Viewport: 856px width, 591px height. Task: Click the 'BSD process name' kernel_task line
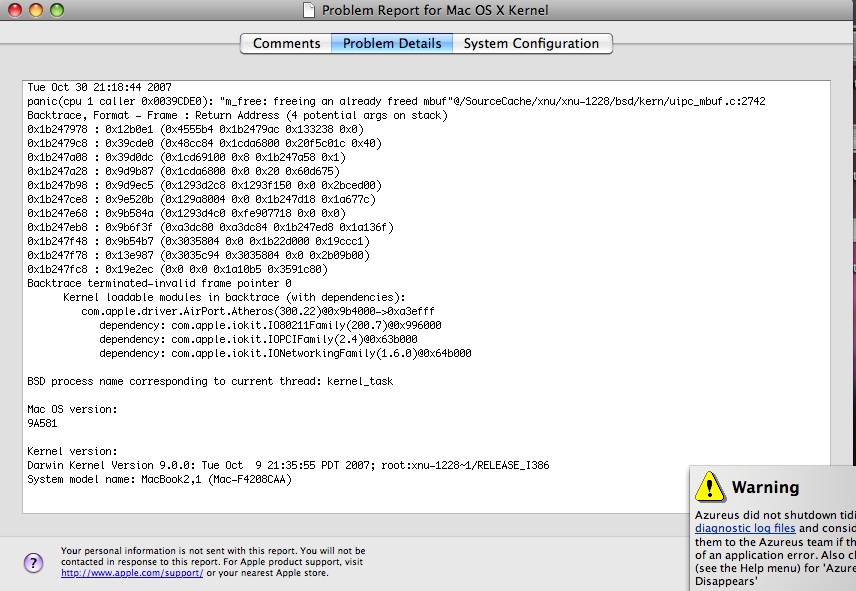pos(210,381)
